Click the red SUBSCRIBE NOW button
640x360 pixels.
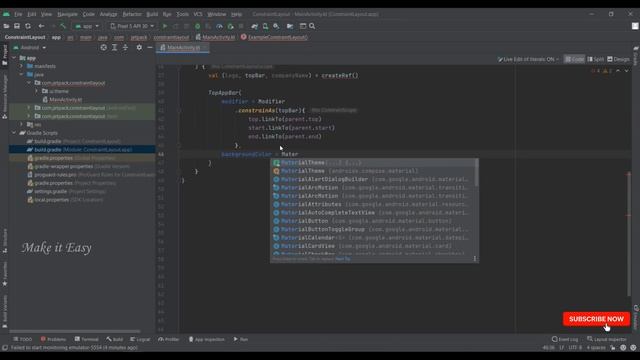(596, 319)
